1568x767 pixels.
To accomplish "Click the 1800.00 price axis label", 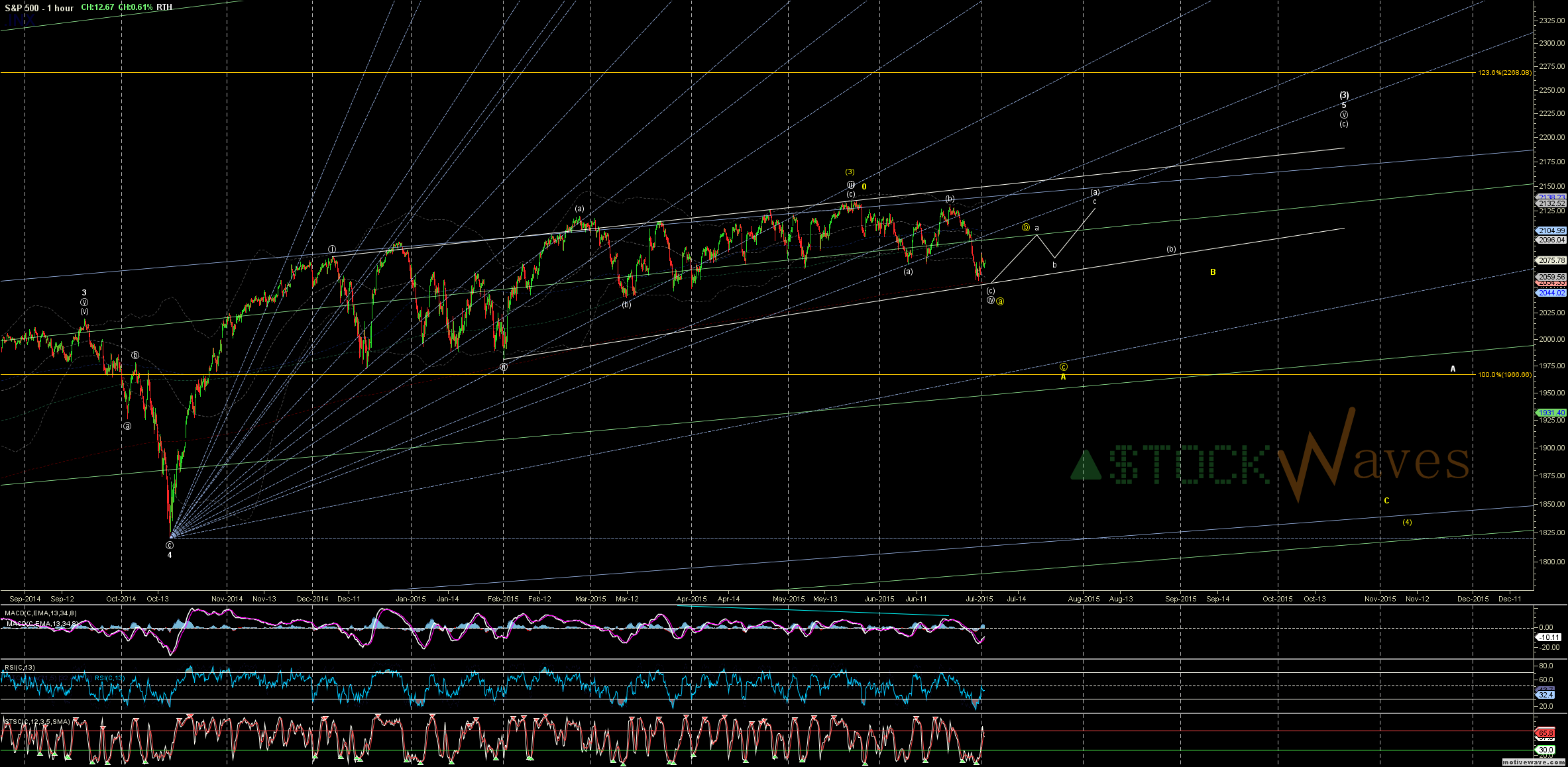I will click(1553, 562).
